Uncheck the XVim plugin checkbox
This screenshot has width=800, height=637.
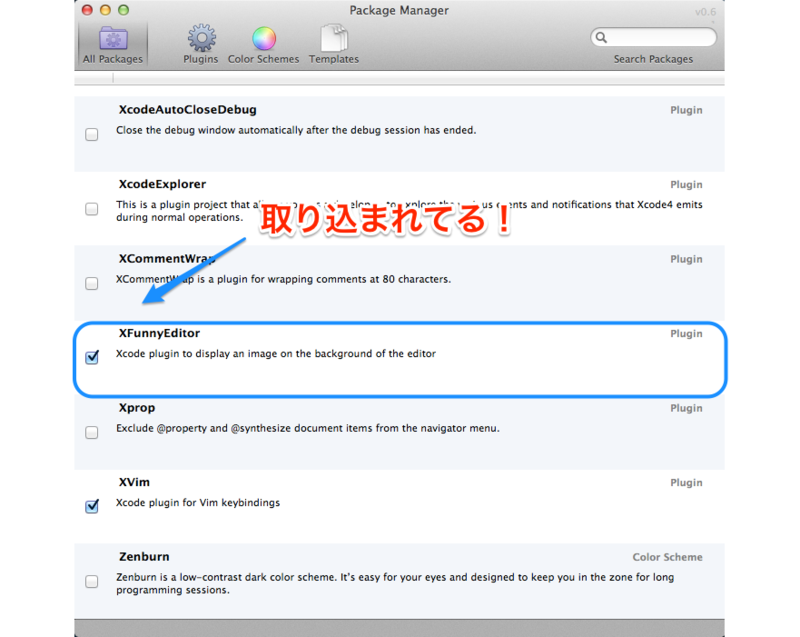[x=92, y=506]
